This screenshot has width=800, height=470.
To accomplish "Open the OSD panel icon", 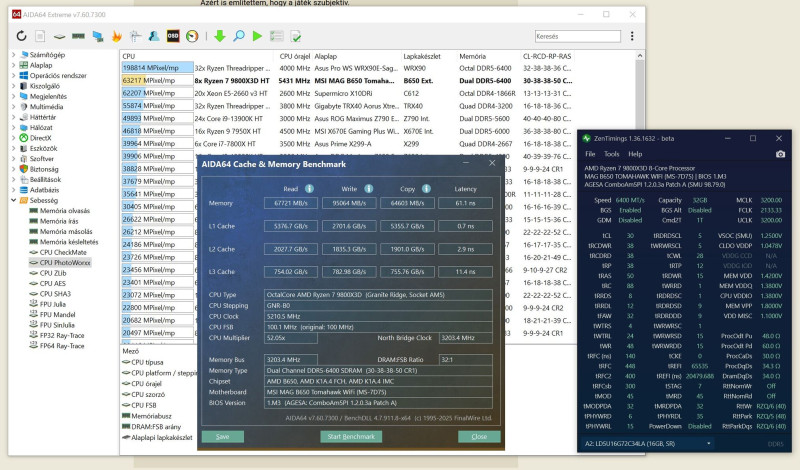I will [173, 36].
